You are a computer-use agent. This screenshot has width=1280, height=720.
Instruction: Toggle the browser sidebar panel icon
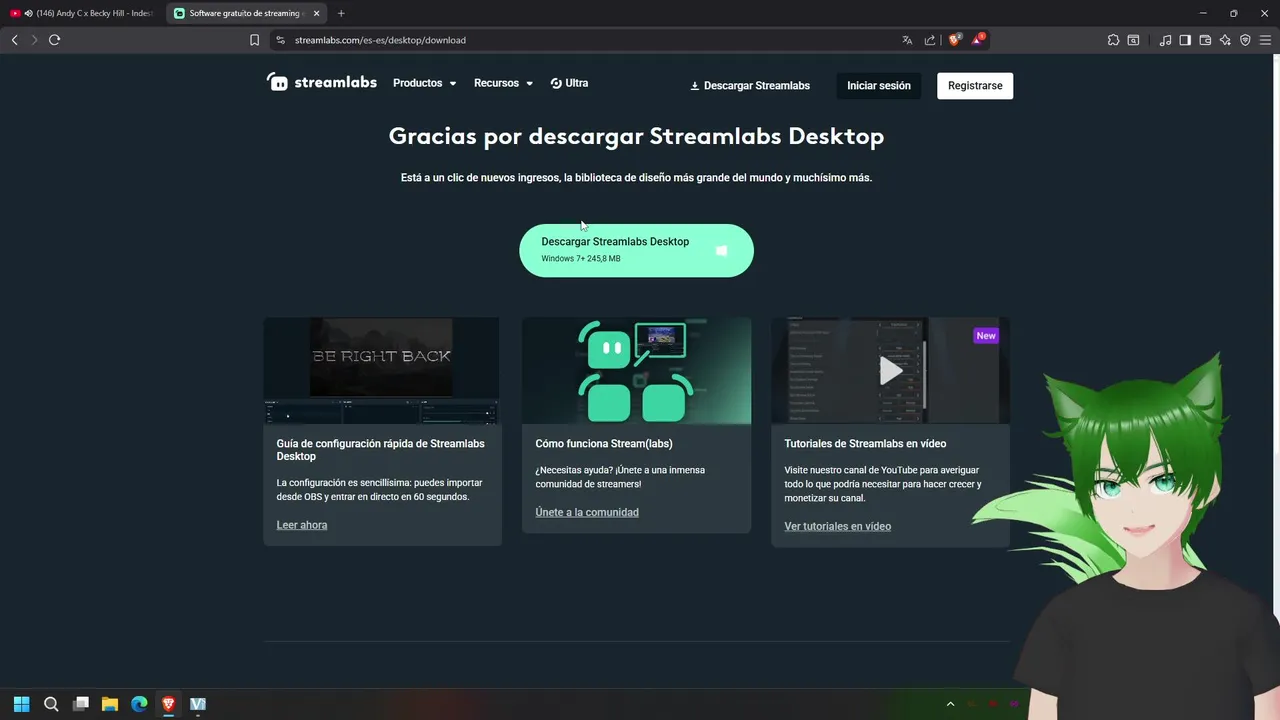point(1185,40)
